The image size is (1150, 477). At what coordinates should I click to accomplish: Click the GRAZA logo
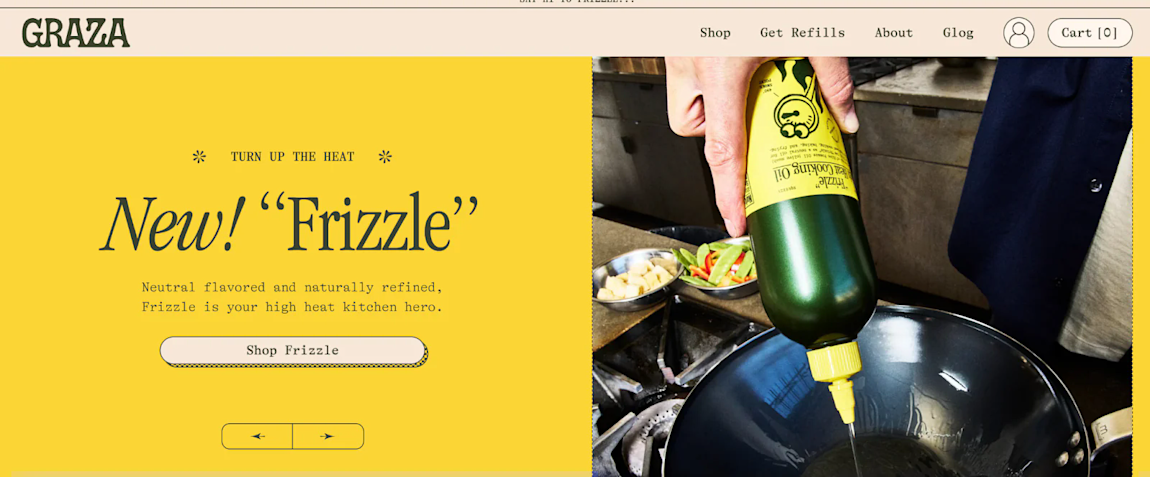click(76, 33)
